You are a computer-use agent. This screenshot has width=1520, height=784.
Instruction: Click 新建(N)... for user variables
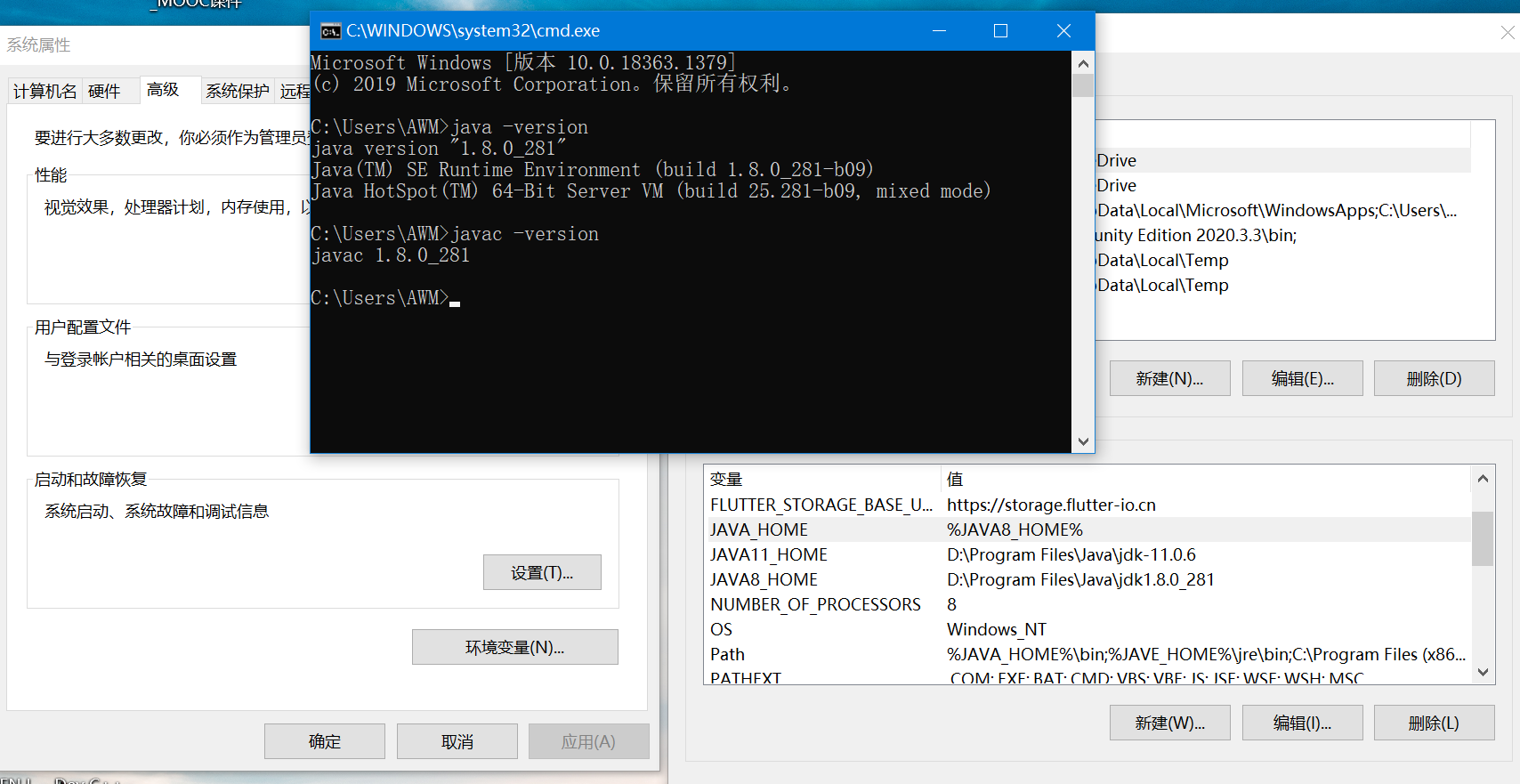click(x=1169, y=378)
